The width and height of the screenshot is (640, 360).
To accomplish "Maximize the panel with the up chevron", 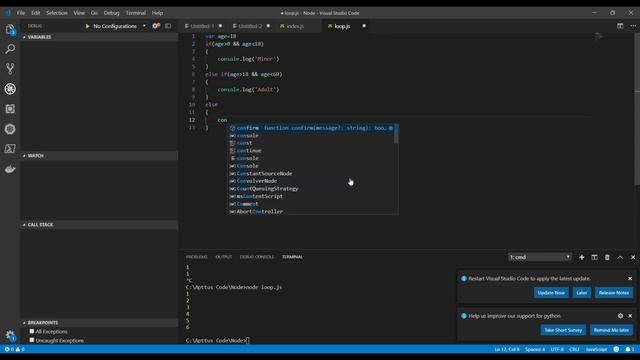I will (620, 257).
